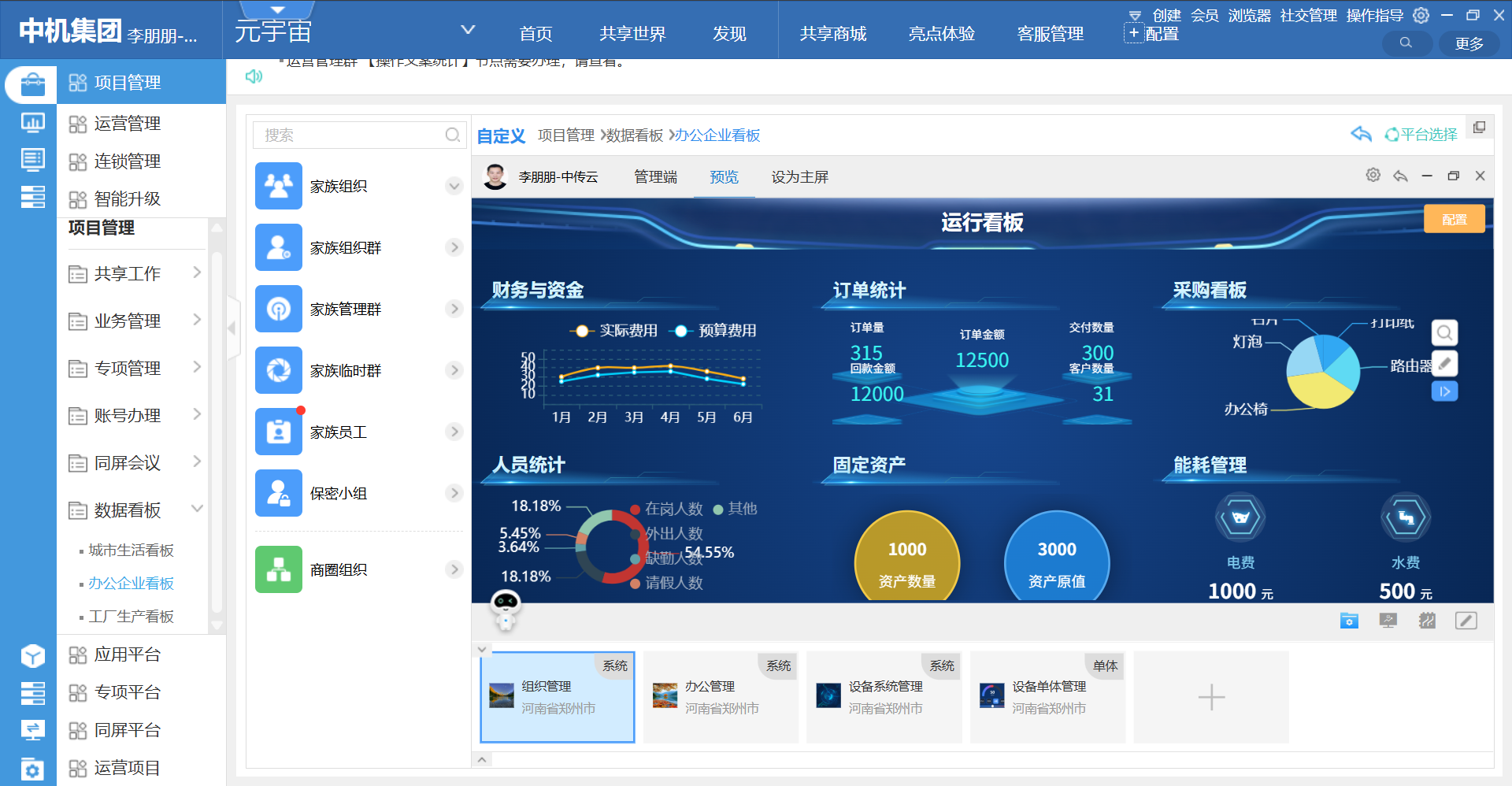
Task: Switch to the 管理端 tab
Action: (655, 177)
